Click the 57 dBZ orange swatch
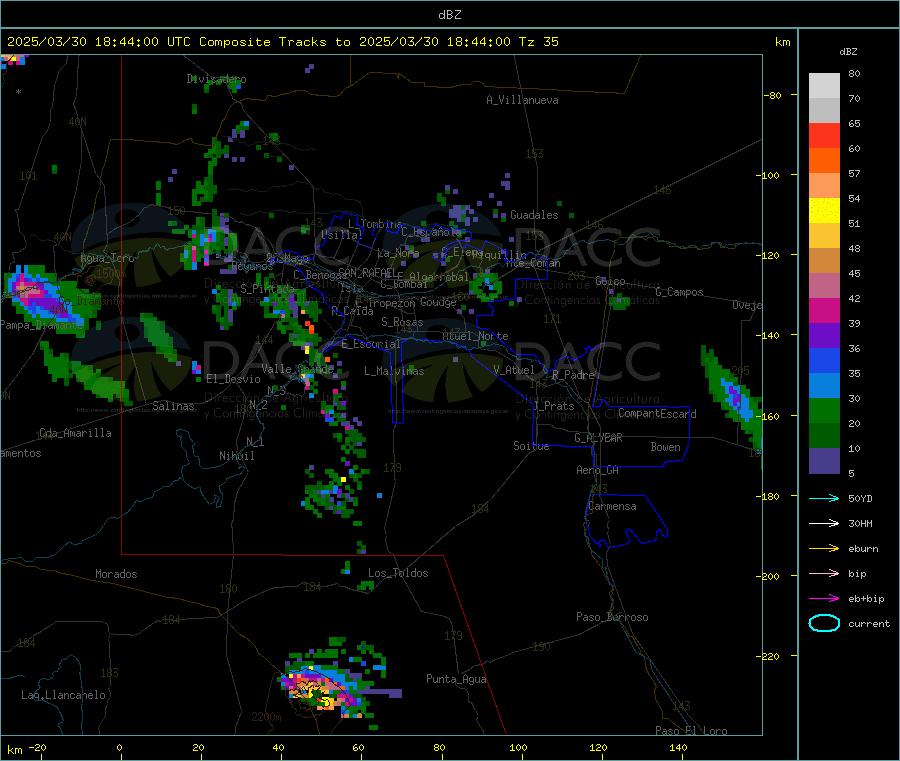Image resolution: width=900 pixels, height=761 pixels. 824,161
